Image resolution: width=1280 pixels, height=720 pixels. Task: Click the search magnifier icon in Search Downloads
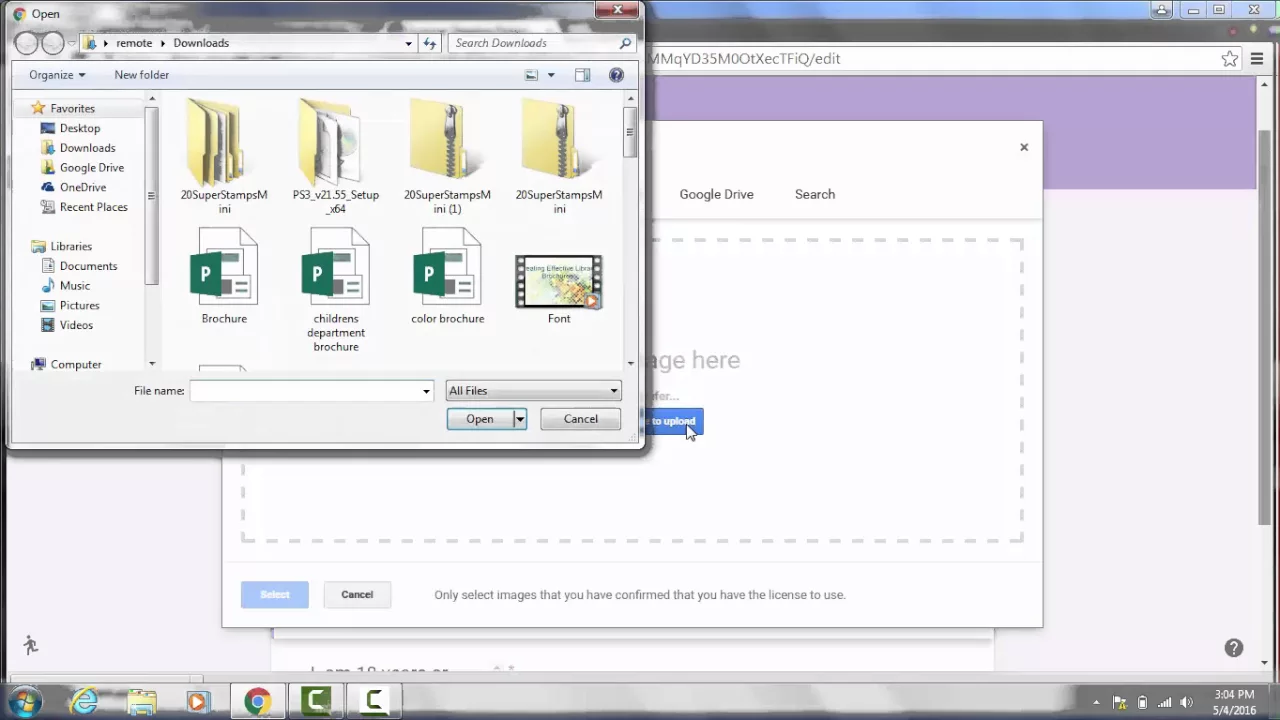click(625, 43)
